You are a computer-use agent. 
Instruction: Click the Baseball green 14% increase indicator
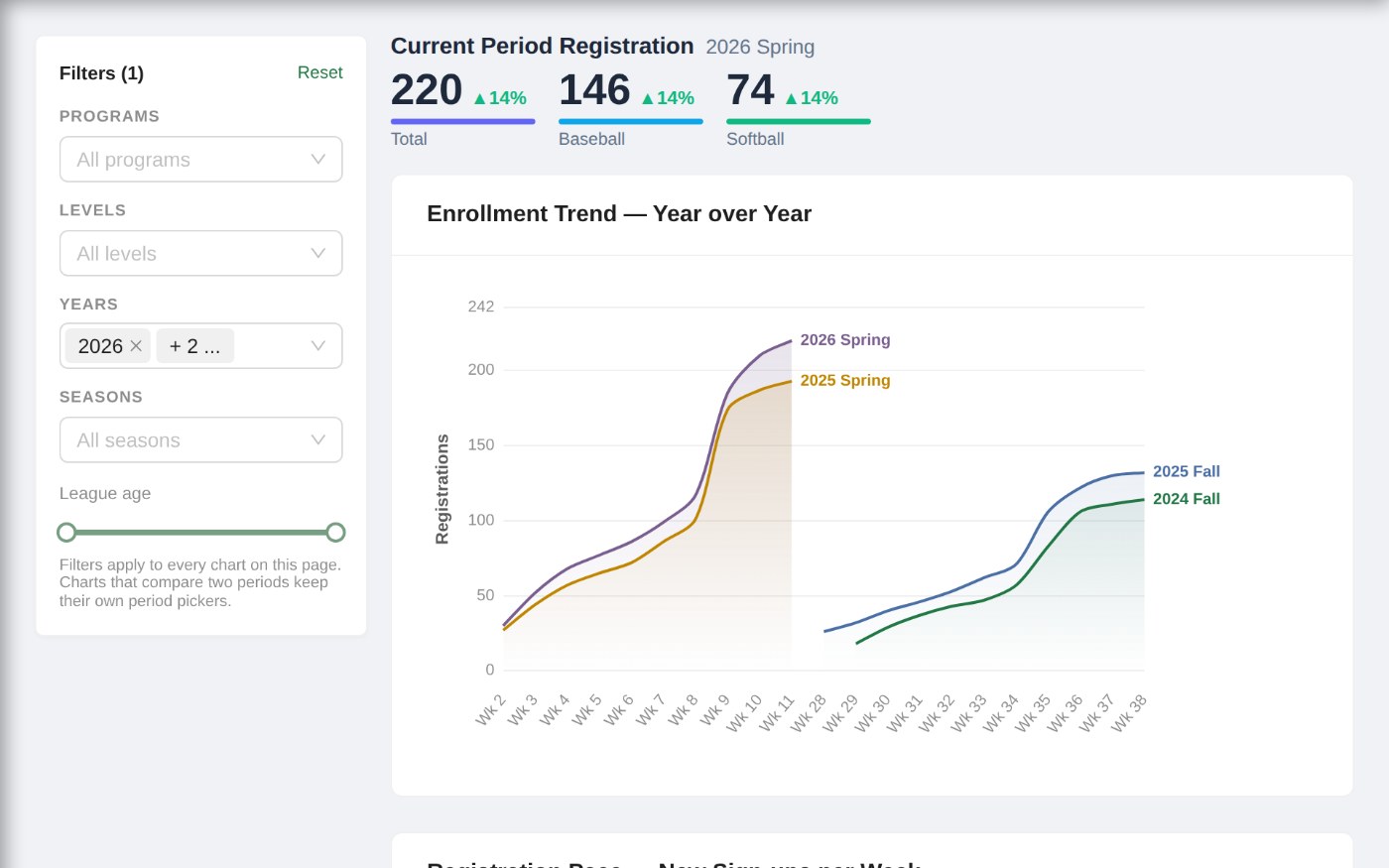click(668, 98)
